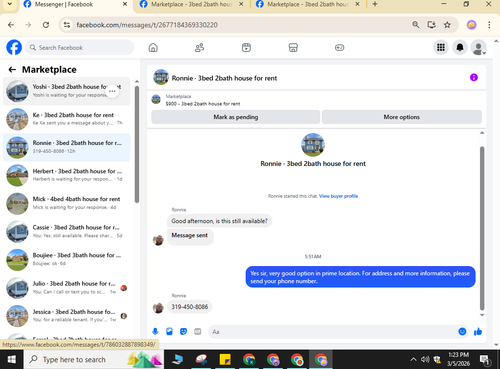Go to the Facebook Home feed icon

(153, 48)
